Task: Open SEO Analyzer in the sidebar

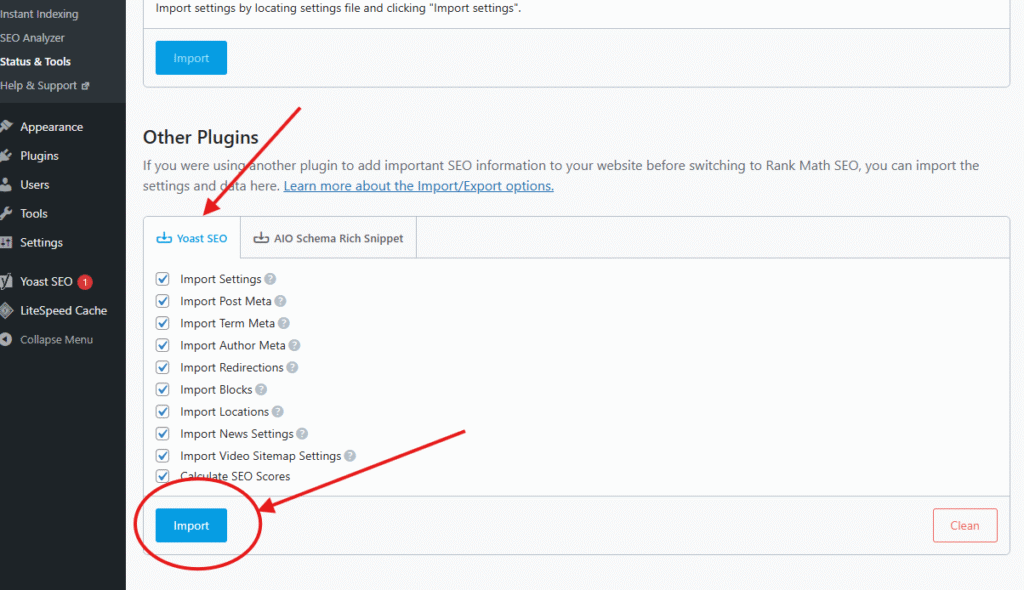Action: point(33,38)
